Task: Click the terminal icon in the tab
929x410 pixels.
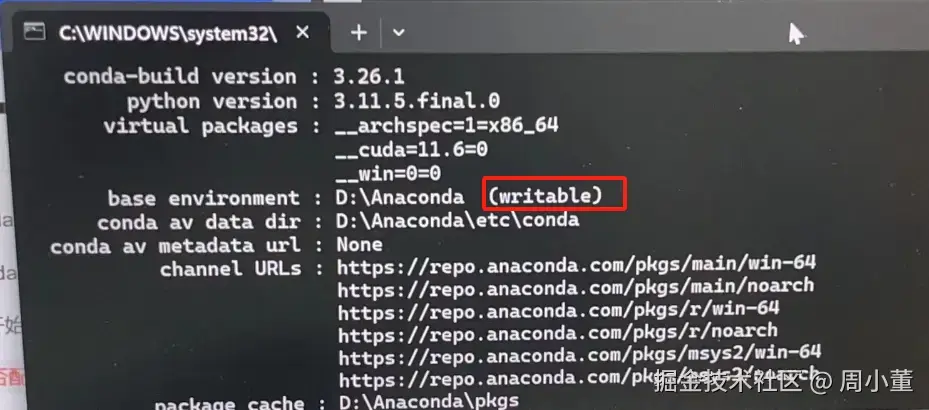Action: tap(34, 31)
